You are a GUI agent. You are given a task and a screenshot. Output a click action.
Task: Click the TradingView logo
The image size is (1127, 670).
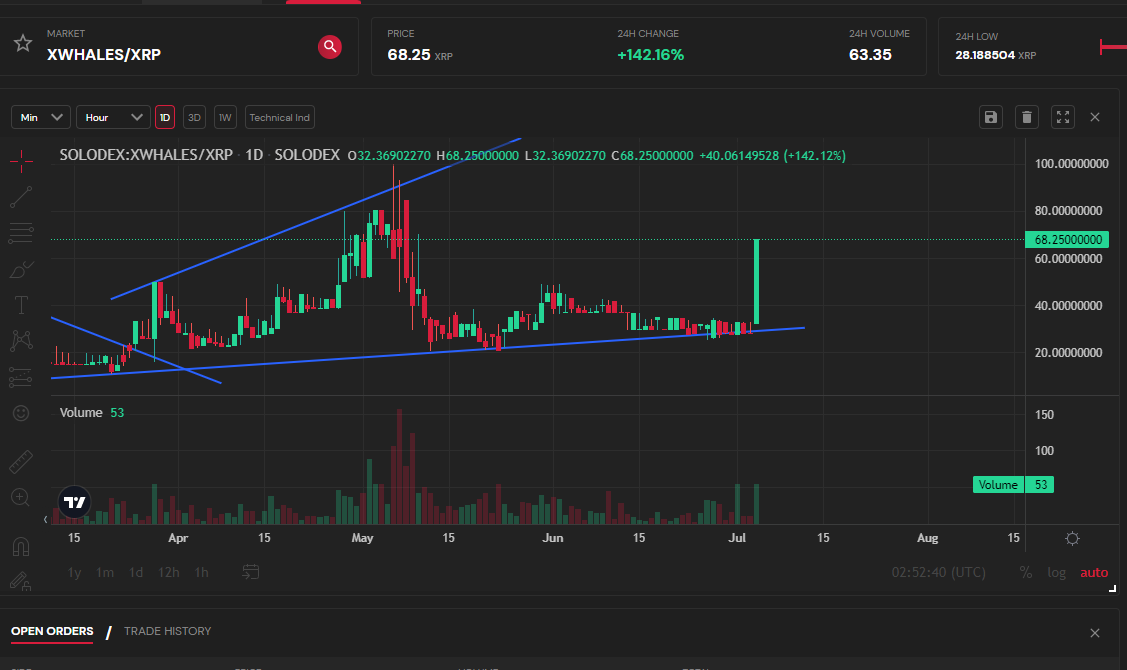75,502
